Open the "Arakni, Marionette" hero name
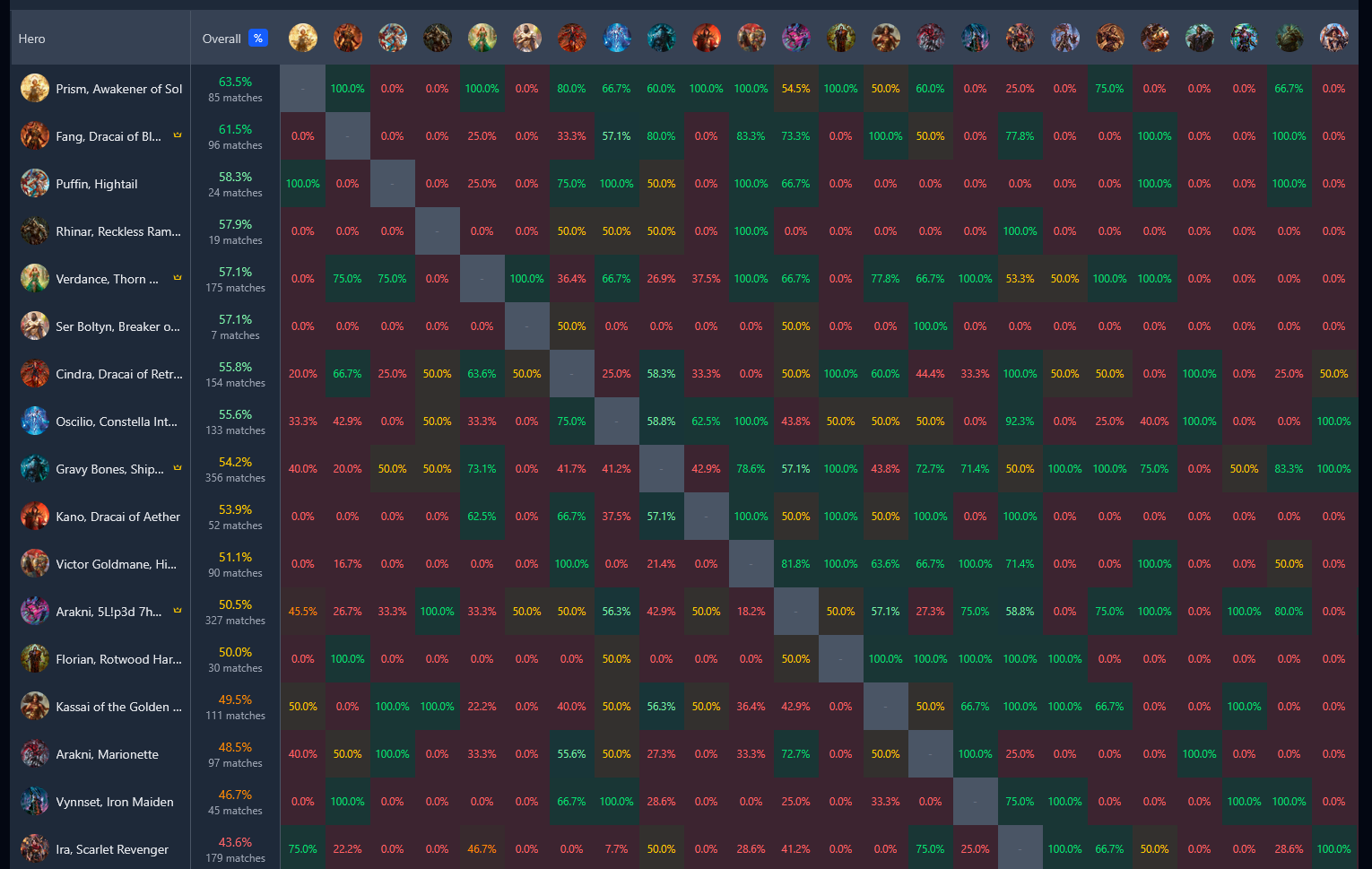 click(108, 754)
